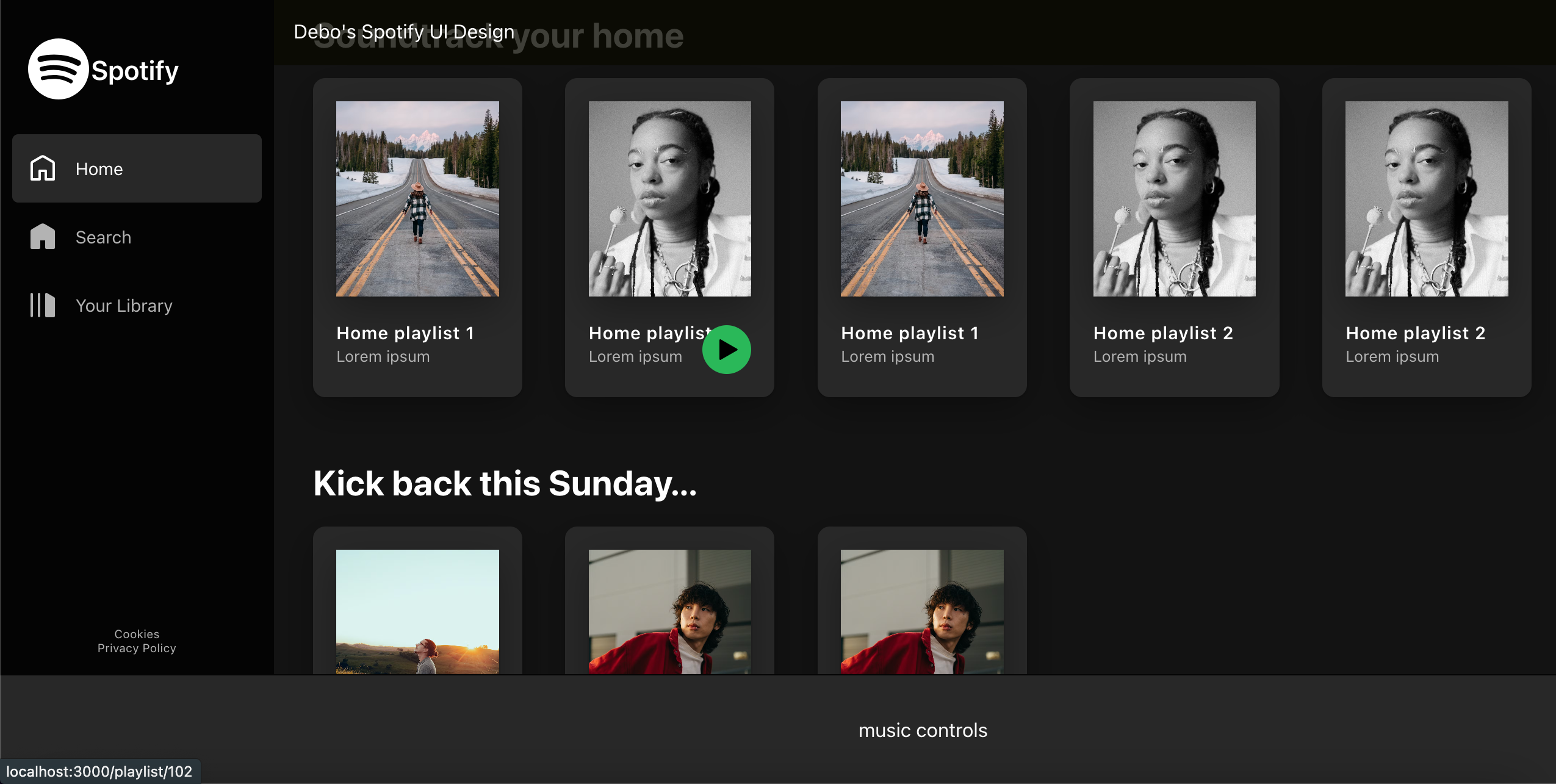Click the Search sidebar icon
This screenshot has height=784, width=1556.
click(43, 237)
